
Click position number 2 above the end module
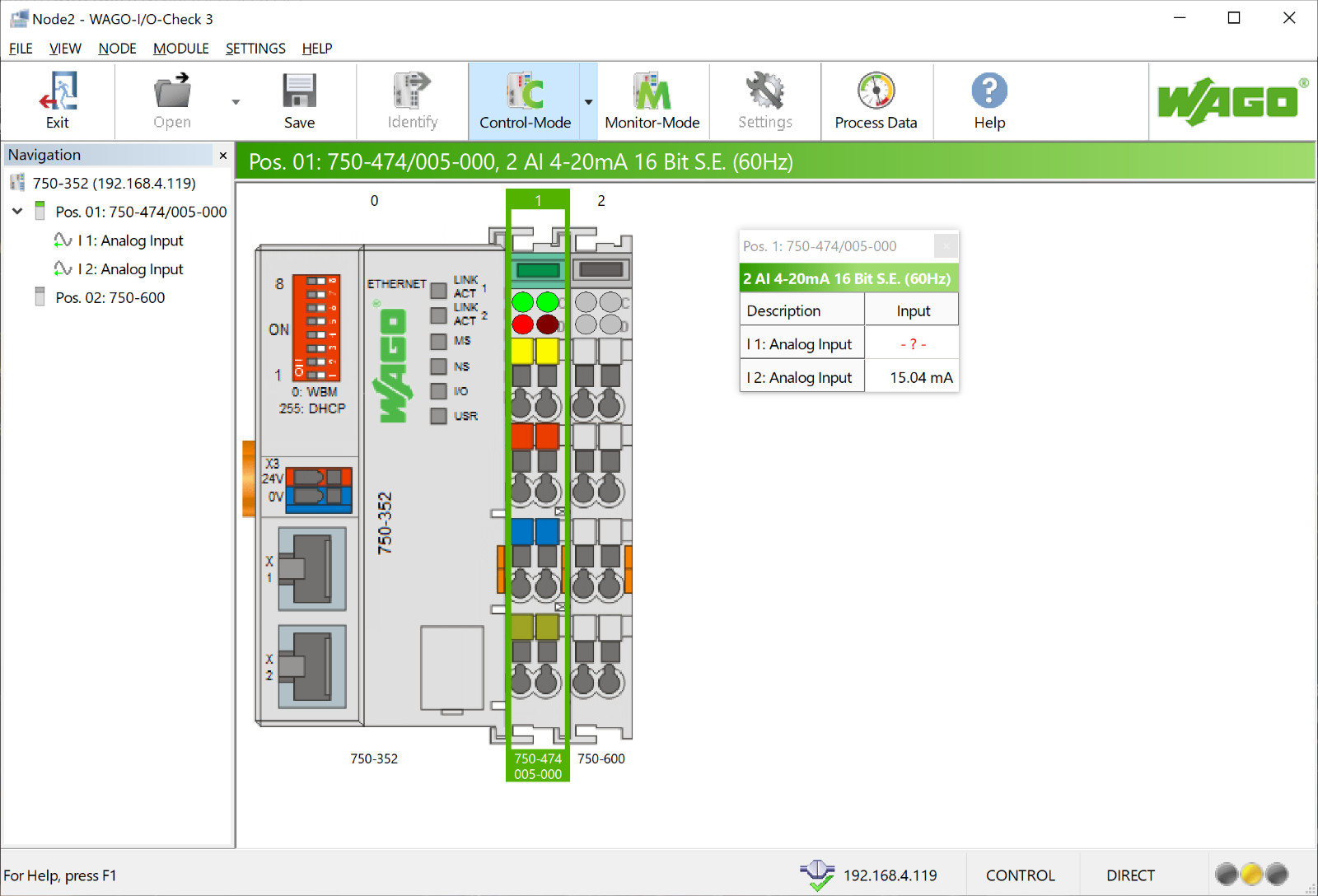[x=601, y=200]
